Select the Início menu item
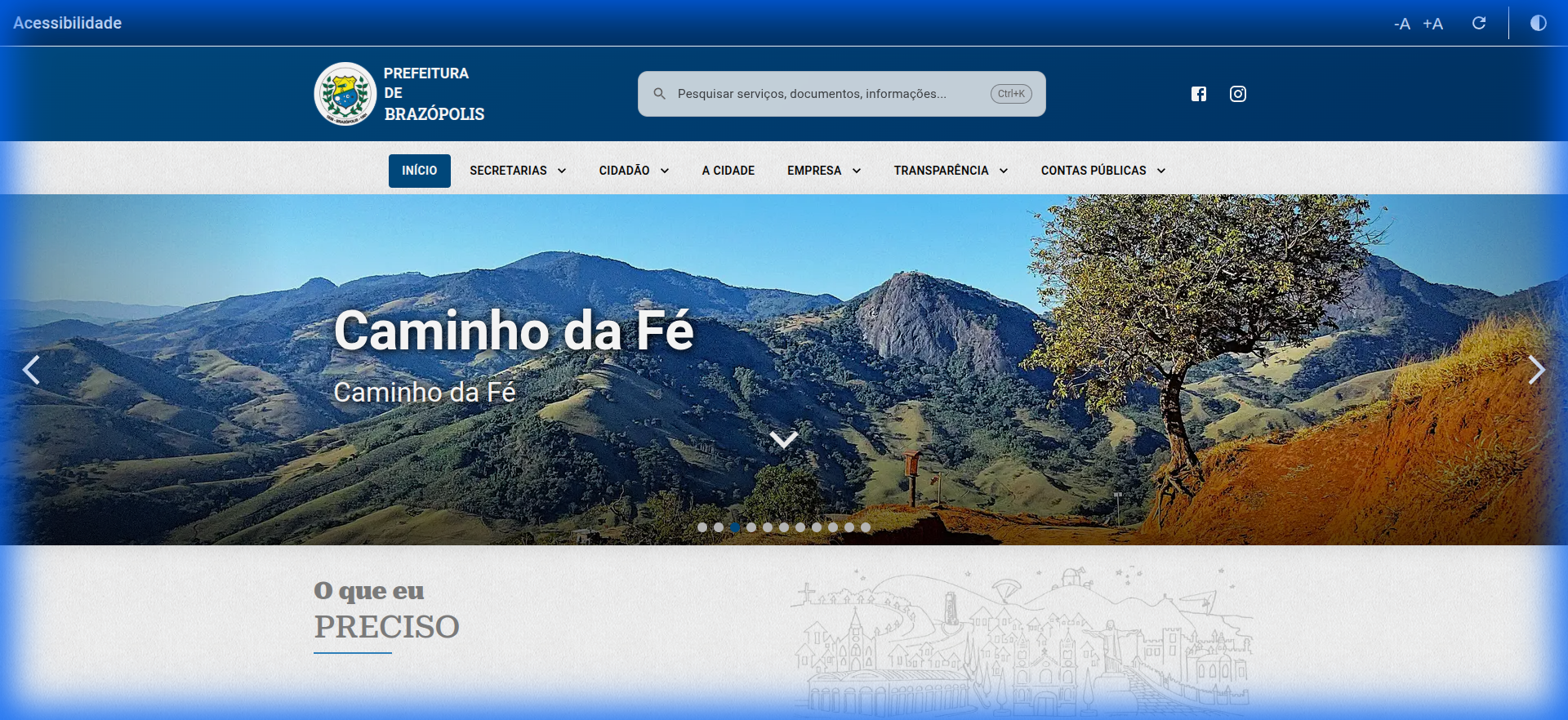The width and height of the screenshot is (1568, 720). pyautogui.click(x=419, y=171)
